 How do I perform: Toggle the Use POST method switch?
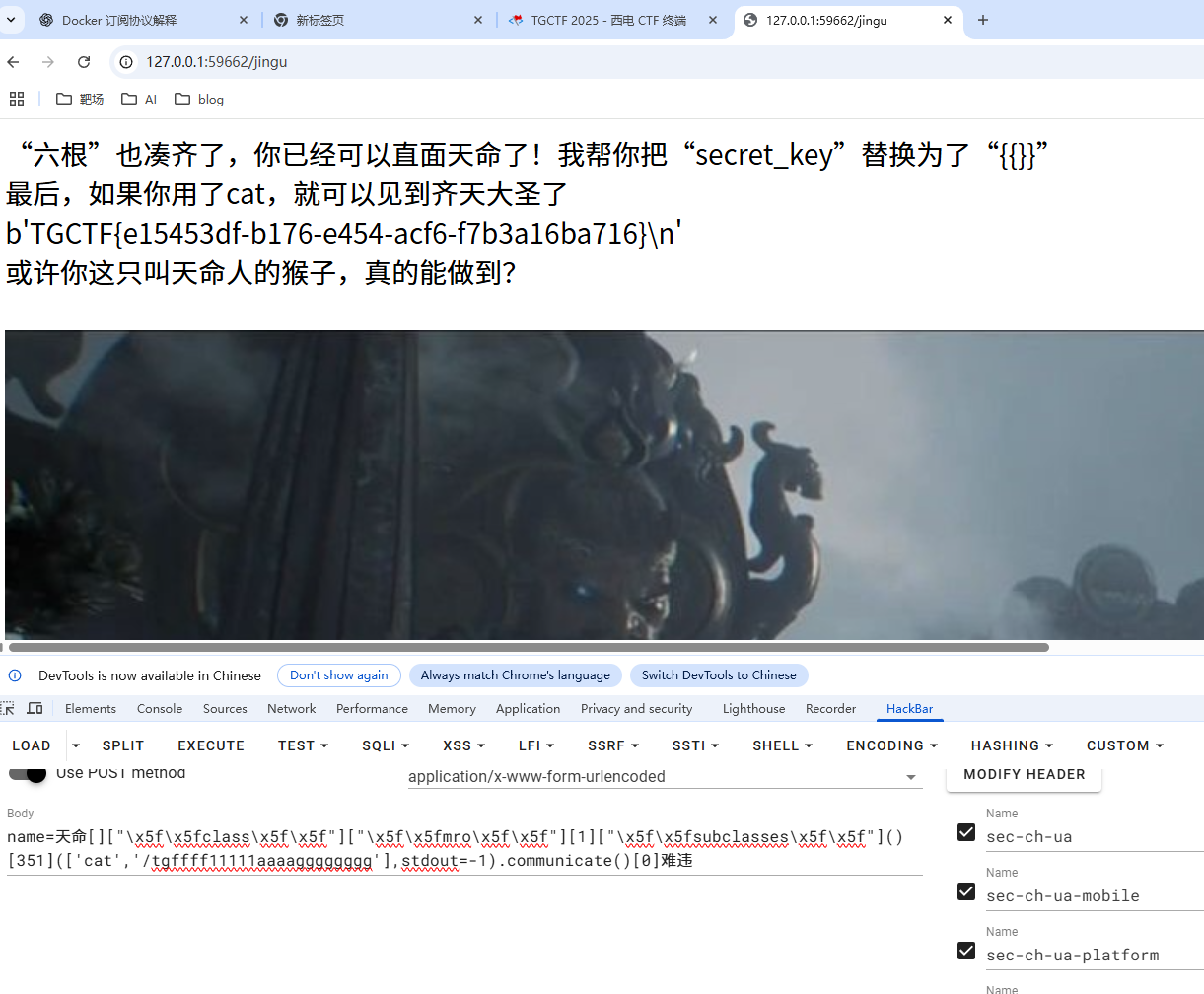[28, 773]
